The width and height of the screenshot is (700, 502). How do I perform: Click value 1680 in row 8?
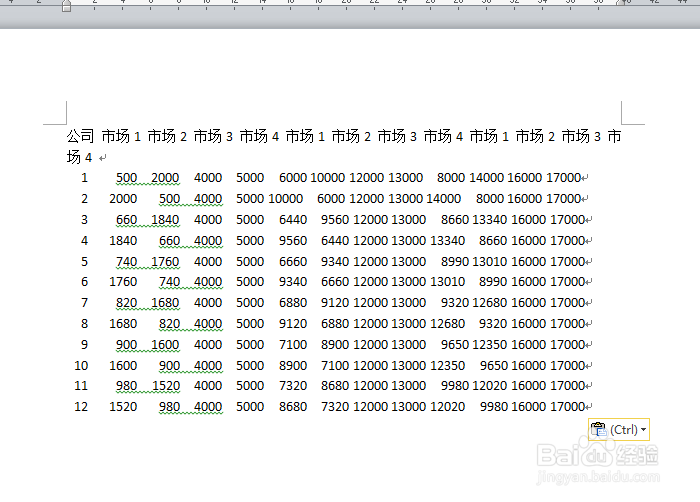click(123, 324)
